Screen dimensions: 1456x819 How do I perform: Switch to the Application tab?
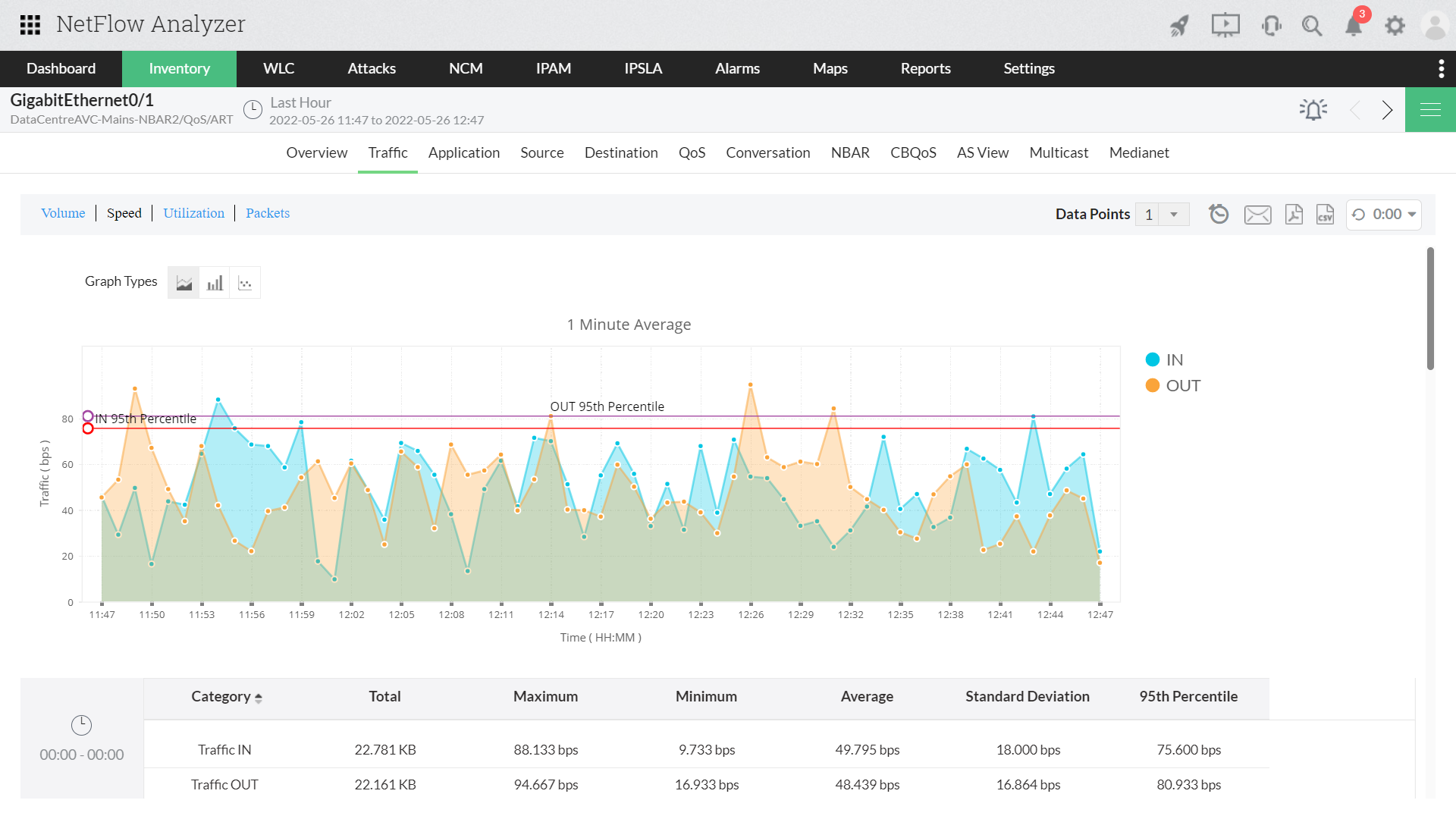pyautogui.click(x=463, y=152)
